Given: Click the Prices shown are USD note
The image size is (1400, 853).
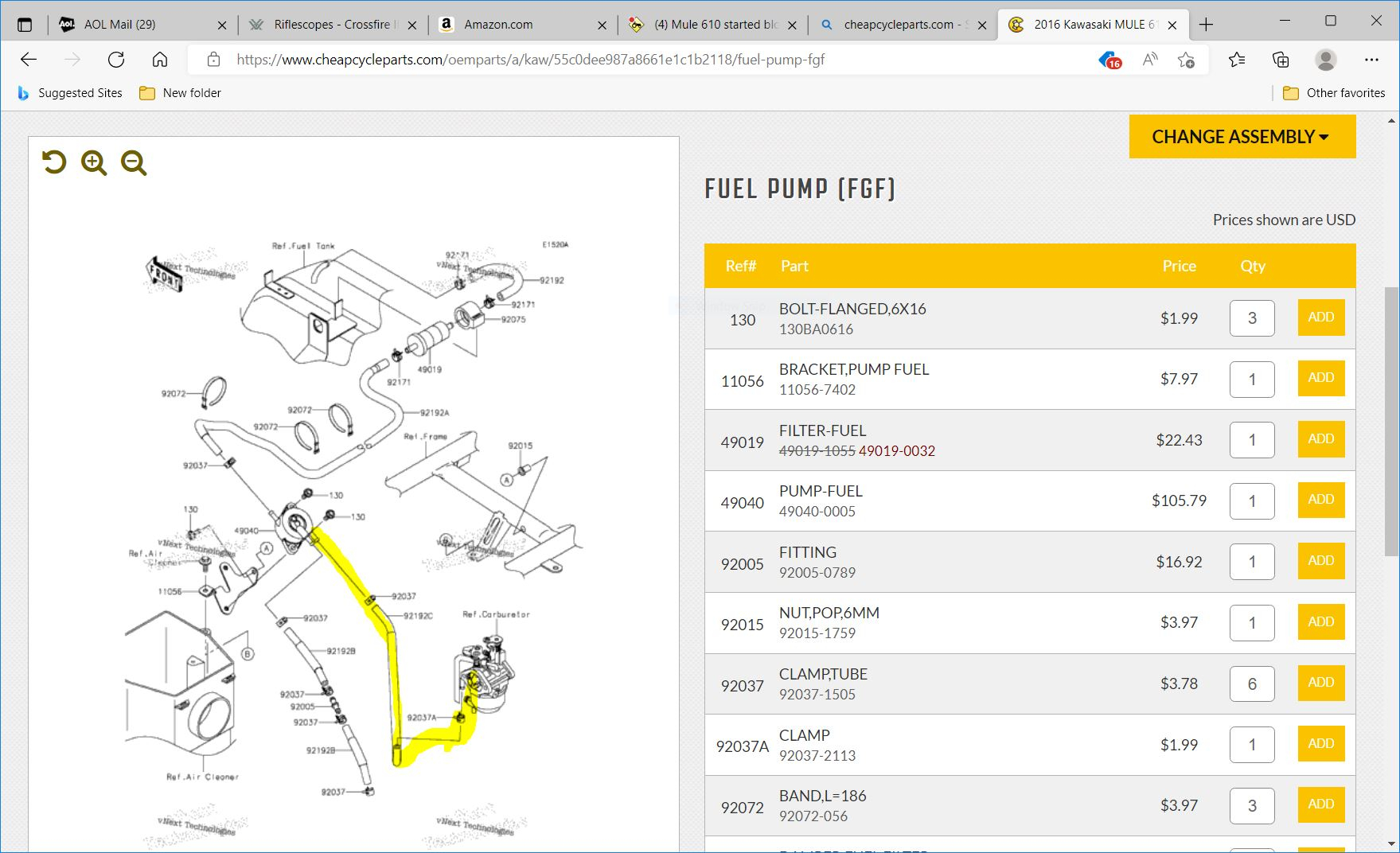Looking at the screenshot, I should point(1284,220).
